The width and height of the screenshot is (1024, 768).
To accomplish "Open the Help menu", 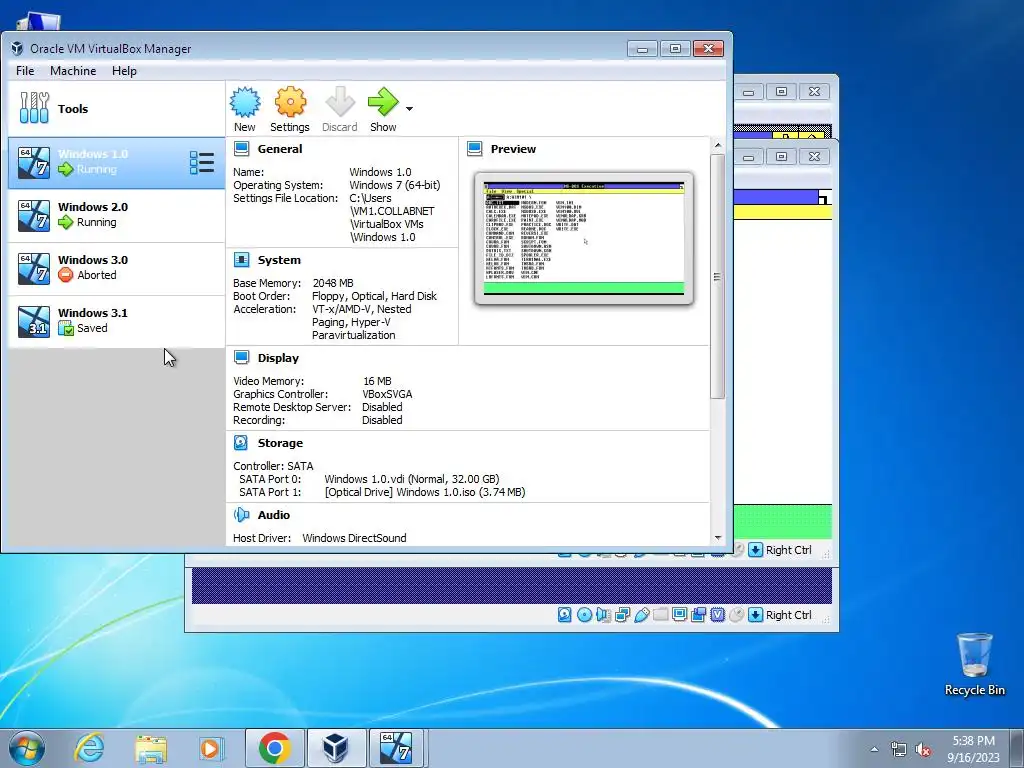I will 124,71.
